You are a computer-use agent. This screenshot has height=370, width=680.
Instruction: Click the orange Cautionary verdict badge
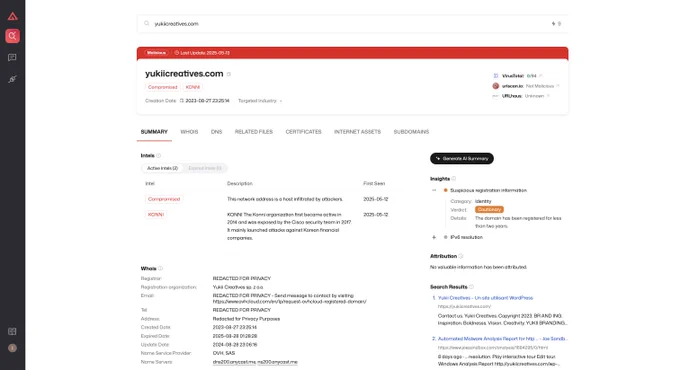[x=489, y=210]
